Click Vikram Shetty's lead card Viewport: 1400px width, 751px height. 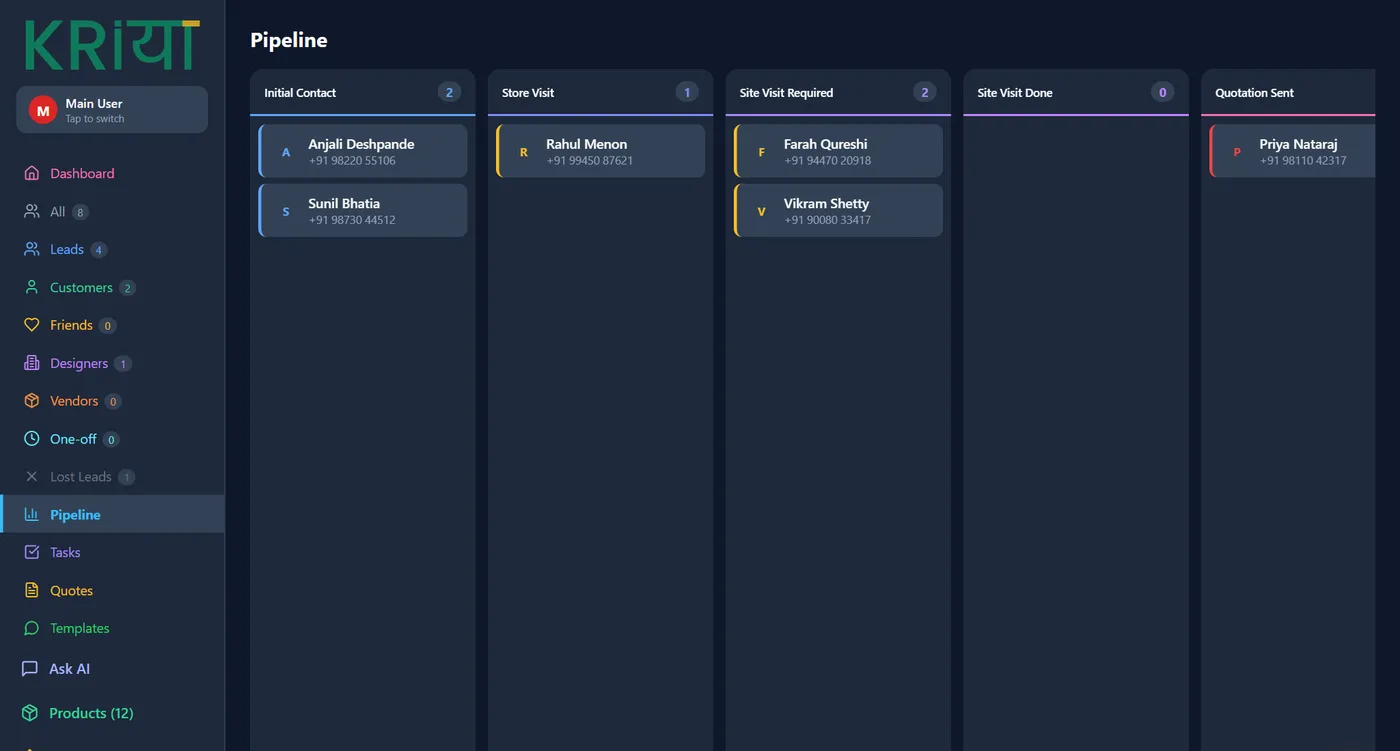click(x=838, y=210)
